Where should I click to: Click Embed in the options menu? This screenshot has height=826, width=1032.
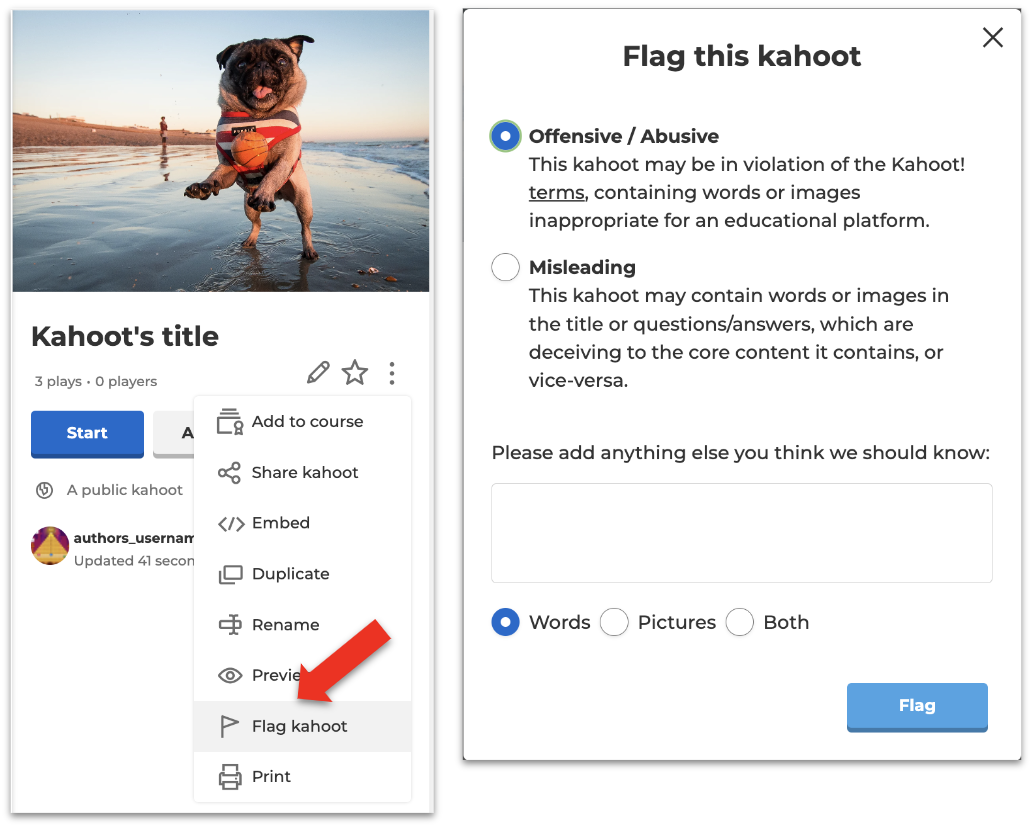pyautogui.click(x=280, y=523)
